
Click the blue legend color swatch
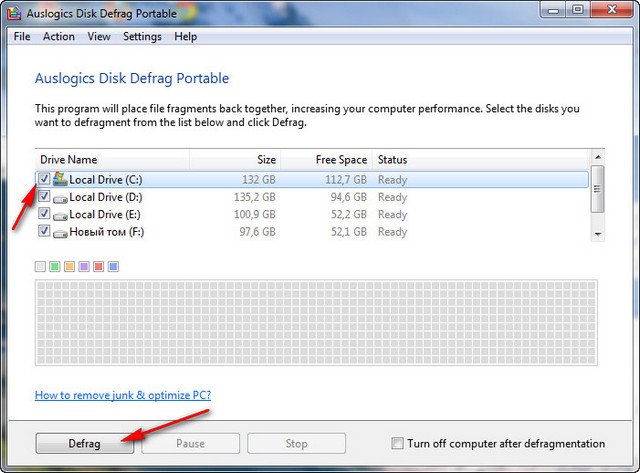coord(113,267)
